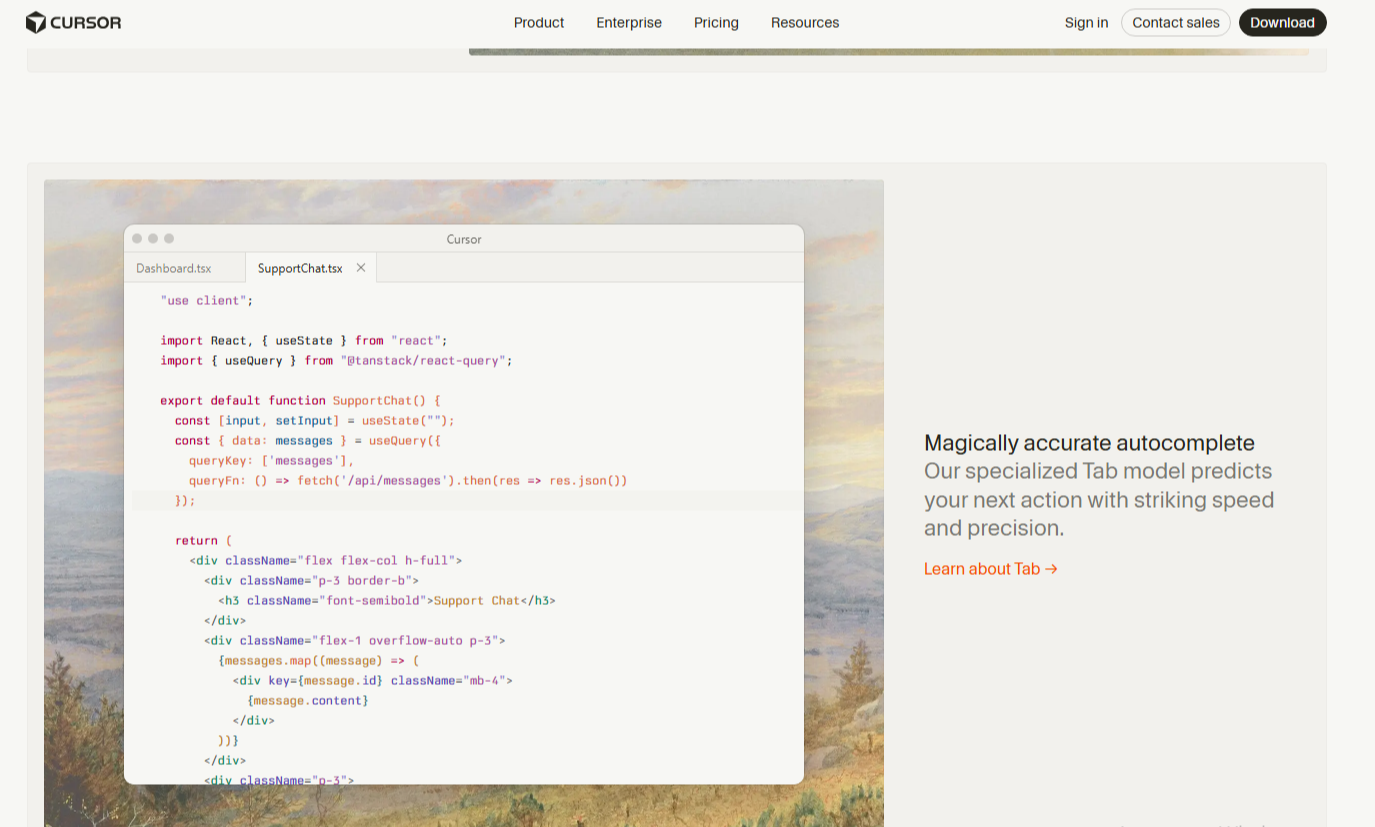The image size is (1375, 827).
Task: Click the Sign in link
Action: click(1086, 22)
